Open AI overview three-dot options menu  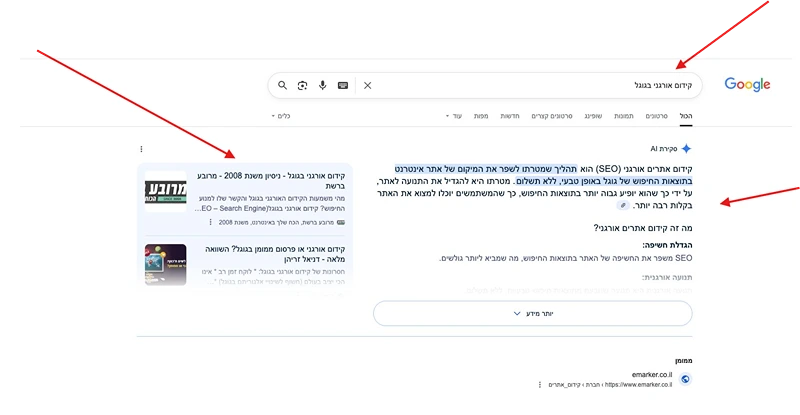click(141, 149)
